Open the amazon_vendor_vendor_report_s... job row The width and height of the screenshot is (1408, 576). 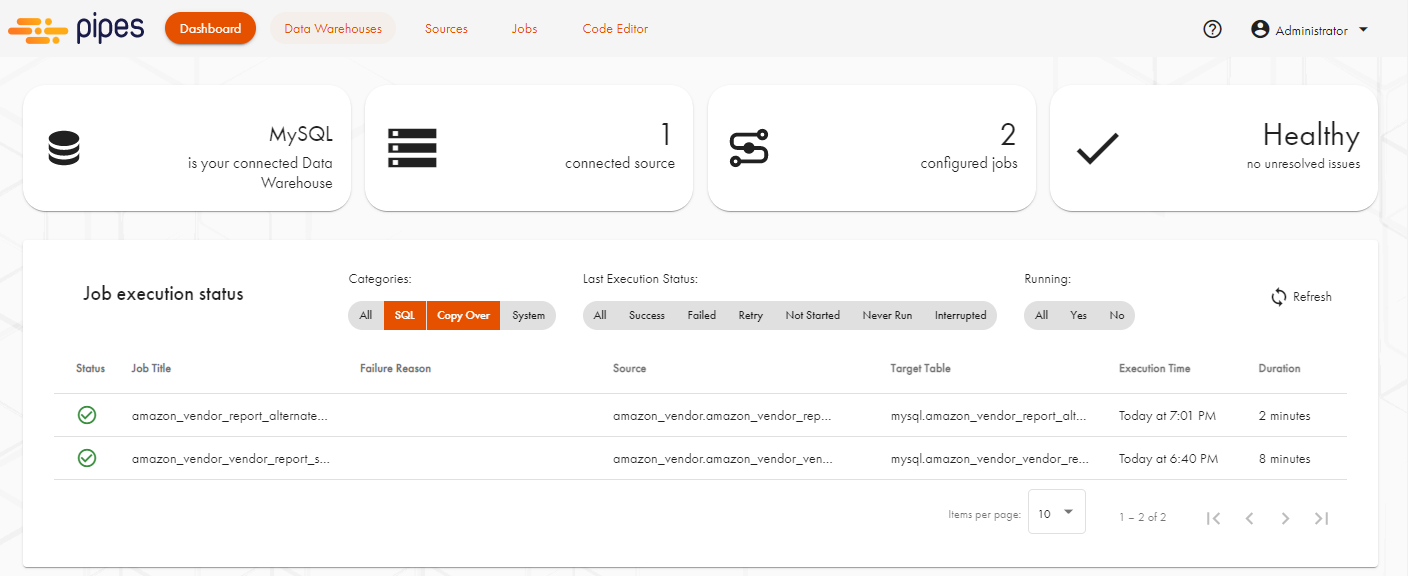pyautogui.click(x=230, y=459)
